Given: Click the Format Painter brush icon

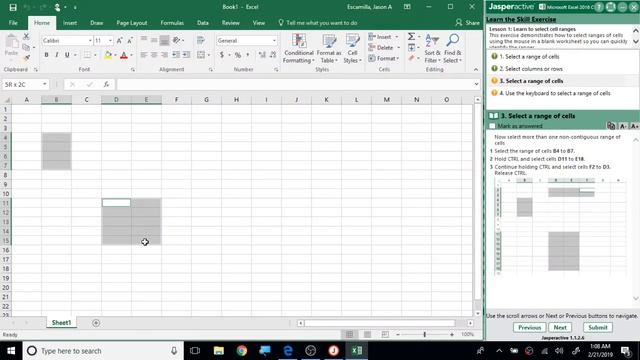Looking at the screenshot, I should pyautogui.click(x=27, y=58).
